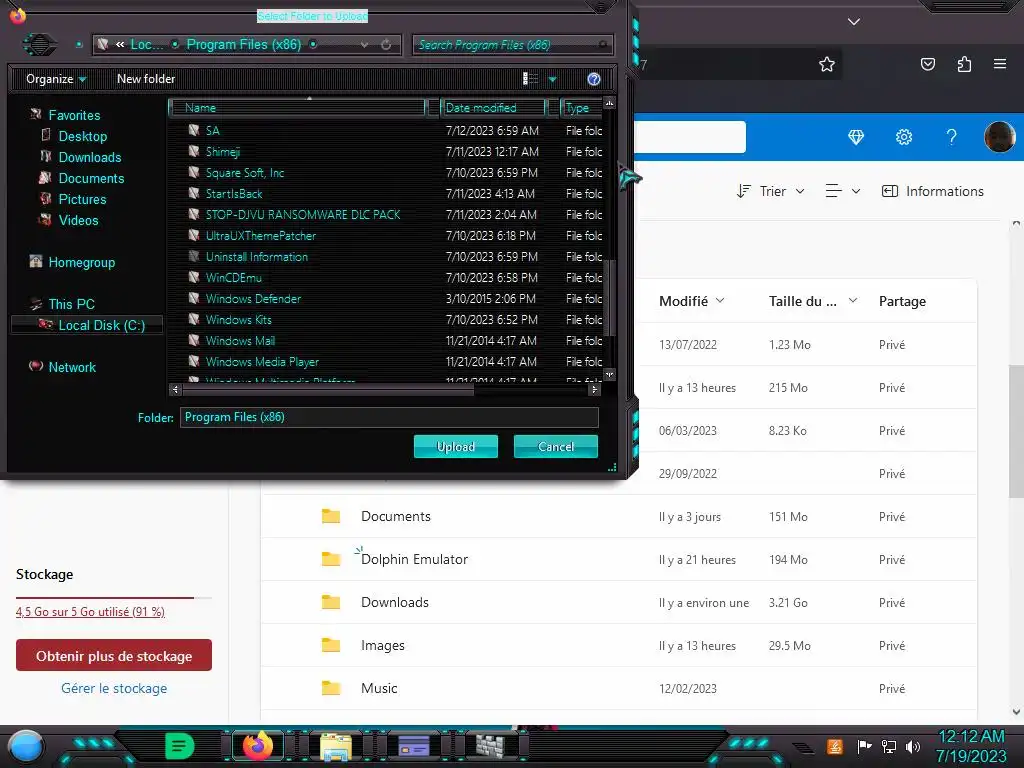The width and height of the screenshot is (1024, 768).
Task: Select Network in navigation pane
Action: (72, 367)
